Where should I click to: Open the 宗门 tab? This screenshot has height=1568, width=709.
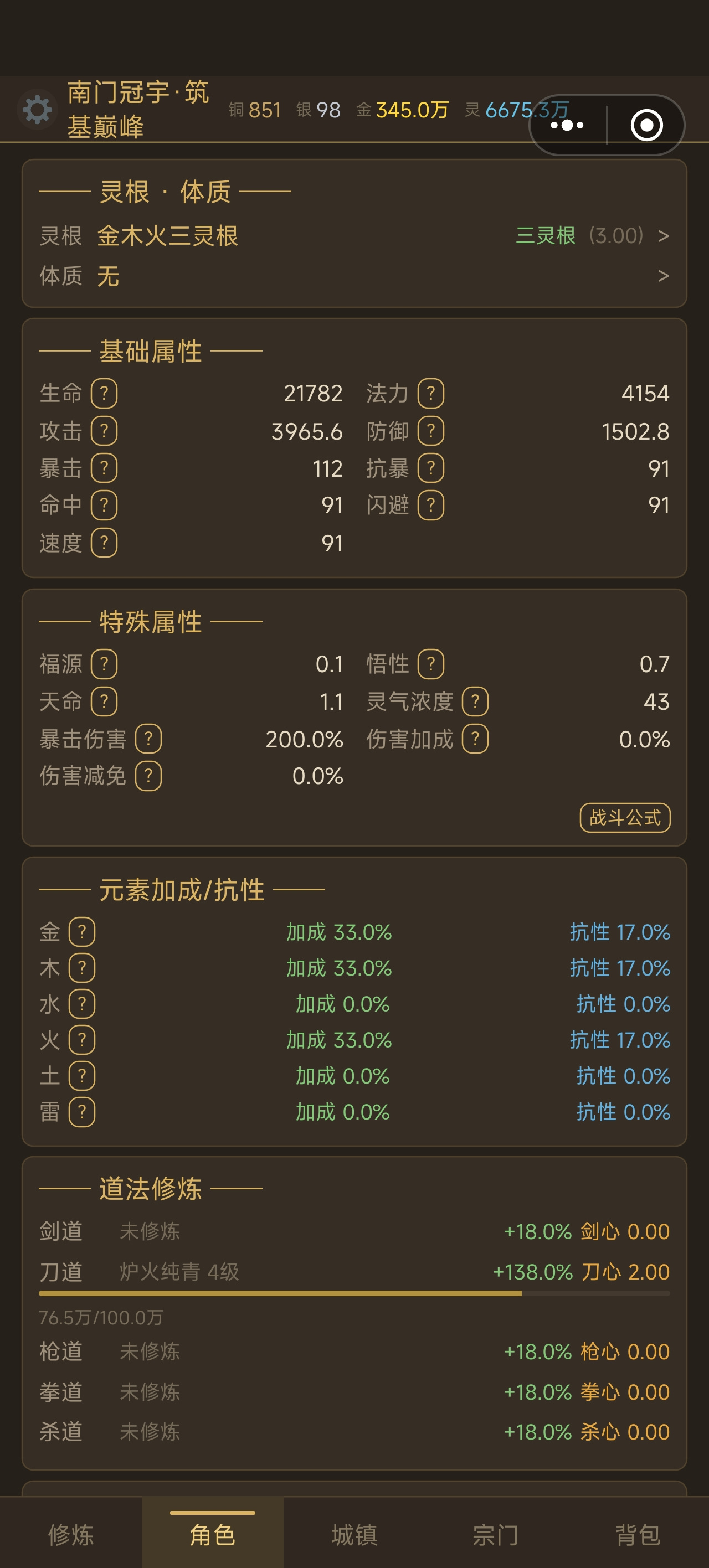click(x=496, y=1534)
